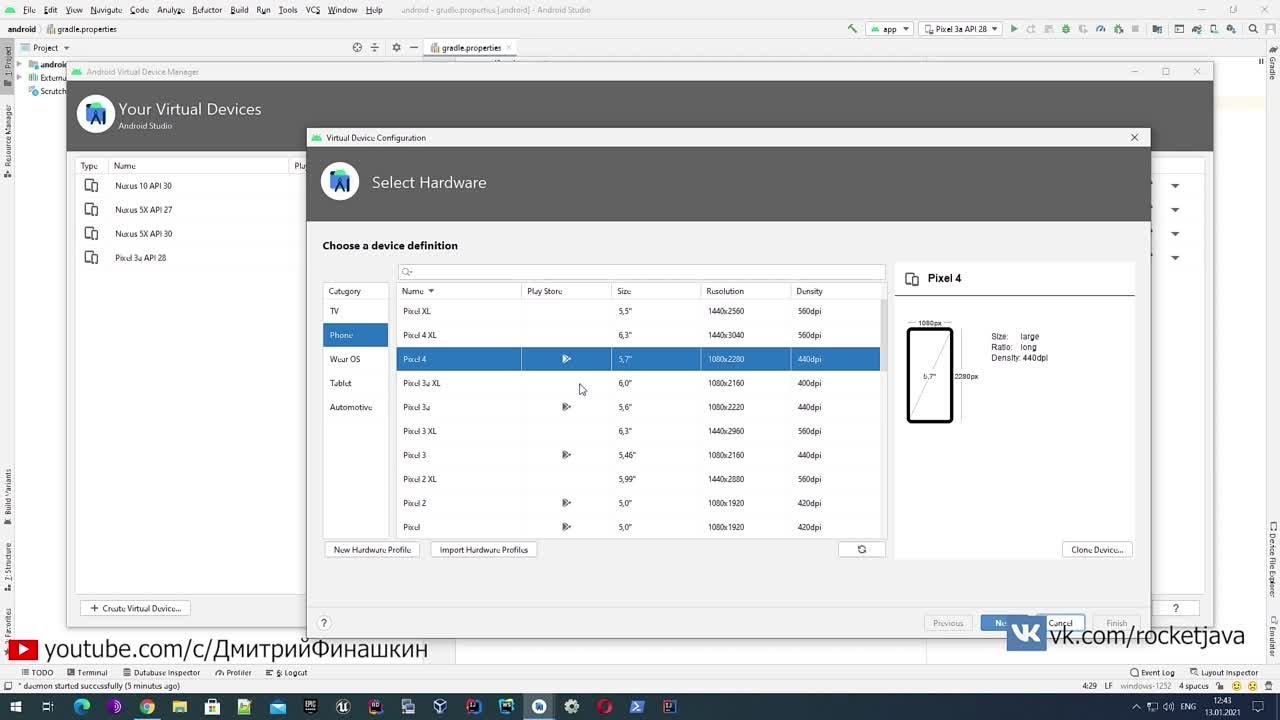Click the Import Hardware Profiles button
The image size is (1280, 720).
[x=483, y=550]
